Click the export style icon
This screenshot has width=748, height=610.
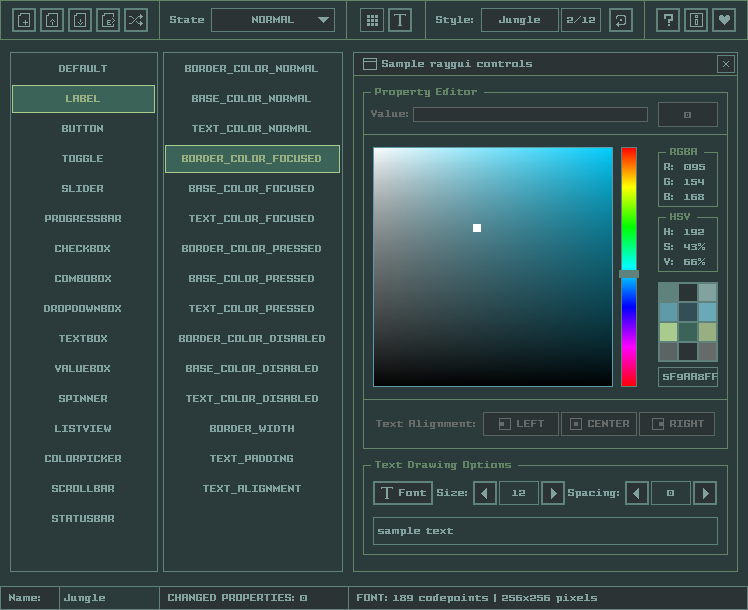(x=108, y=19)
